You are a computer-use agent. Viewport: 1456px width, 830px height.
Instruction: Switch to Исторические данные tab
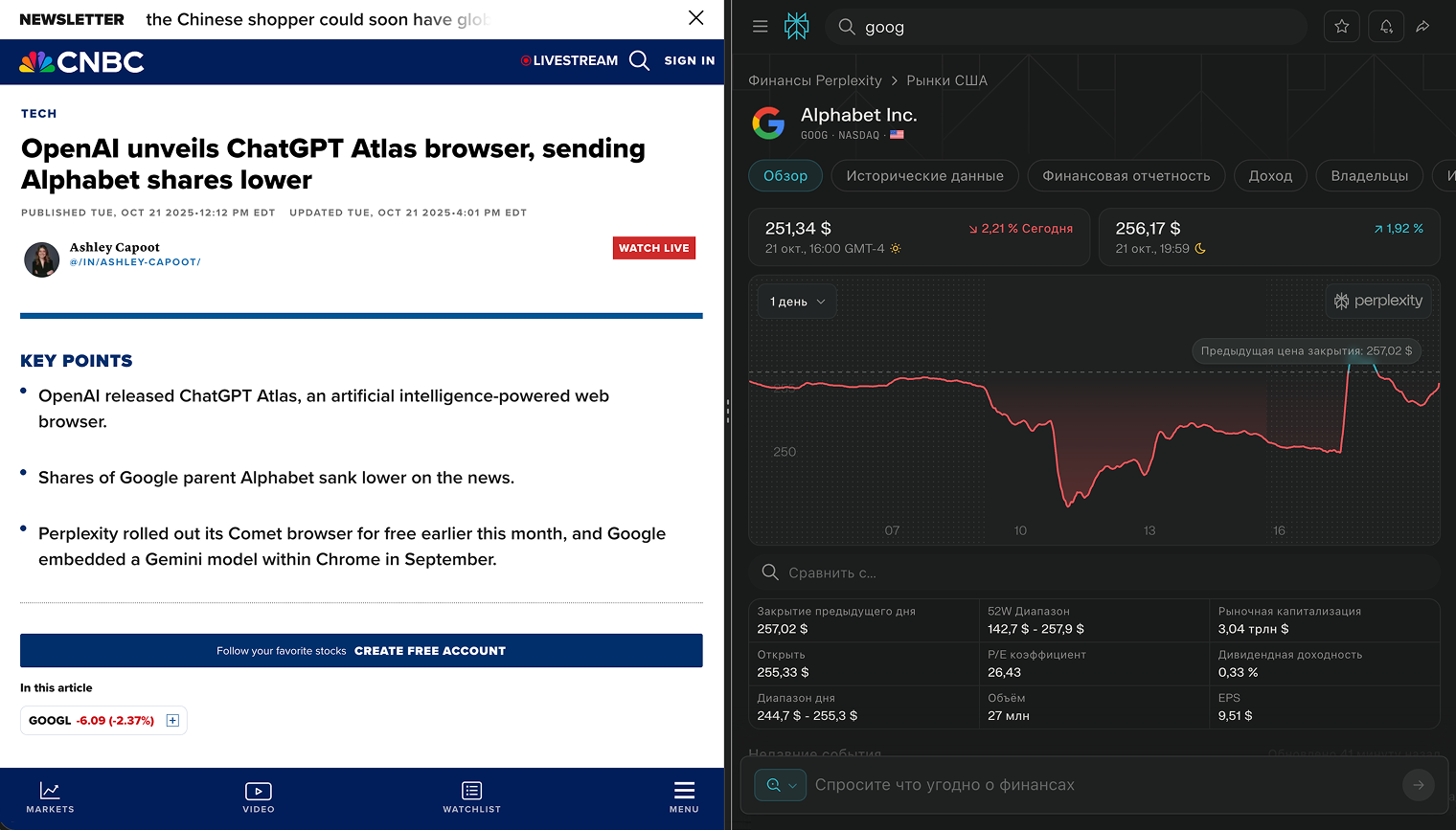pos(924,176)
